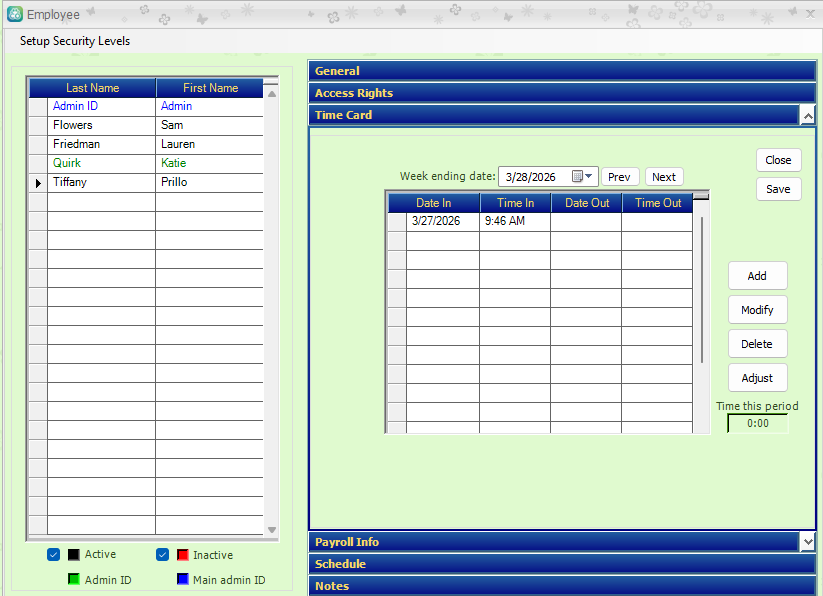Select the 3/27/2026 time card row
The width and height of the screenshot is (823, 596).
pos(540,221)
